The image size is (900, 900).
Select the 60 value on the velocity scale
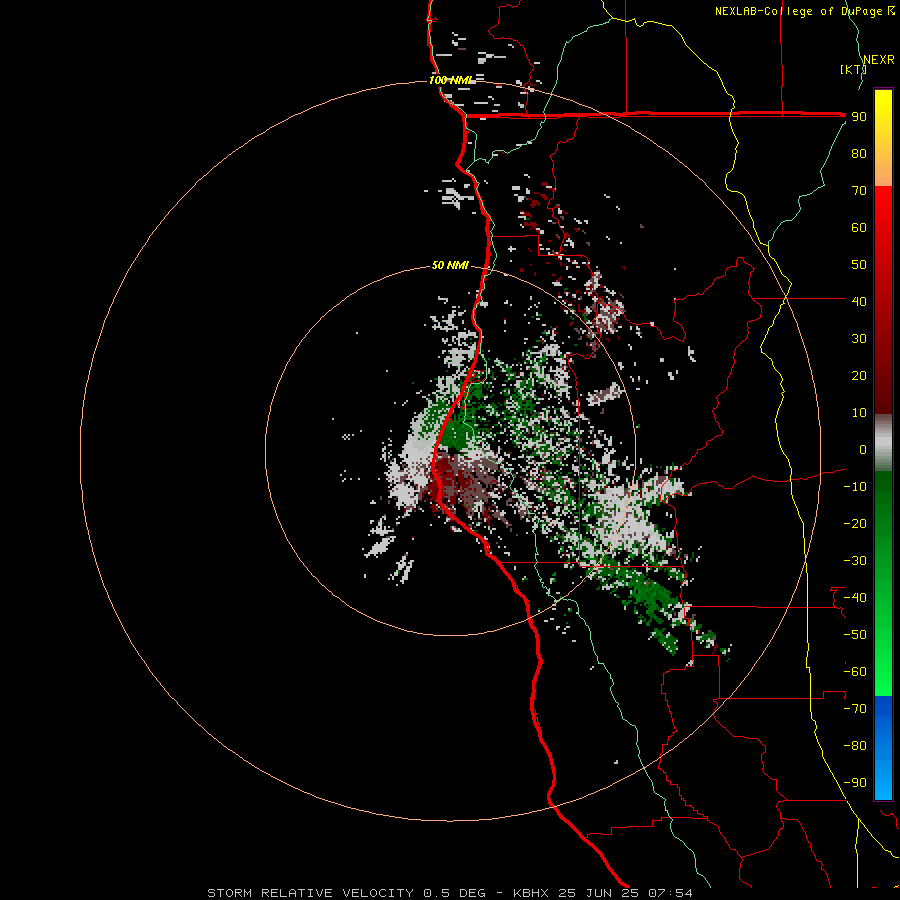[859, 227]
